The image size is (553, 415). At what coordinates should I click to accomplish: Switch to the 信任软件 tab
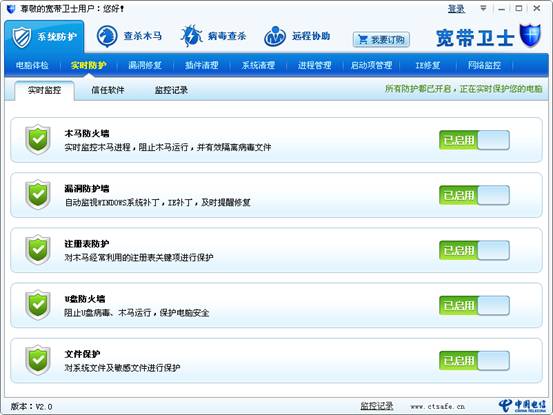[x=108, y=90]
